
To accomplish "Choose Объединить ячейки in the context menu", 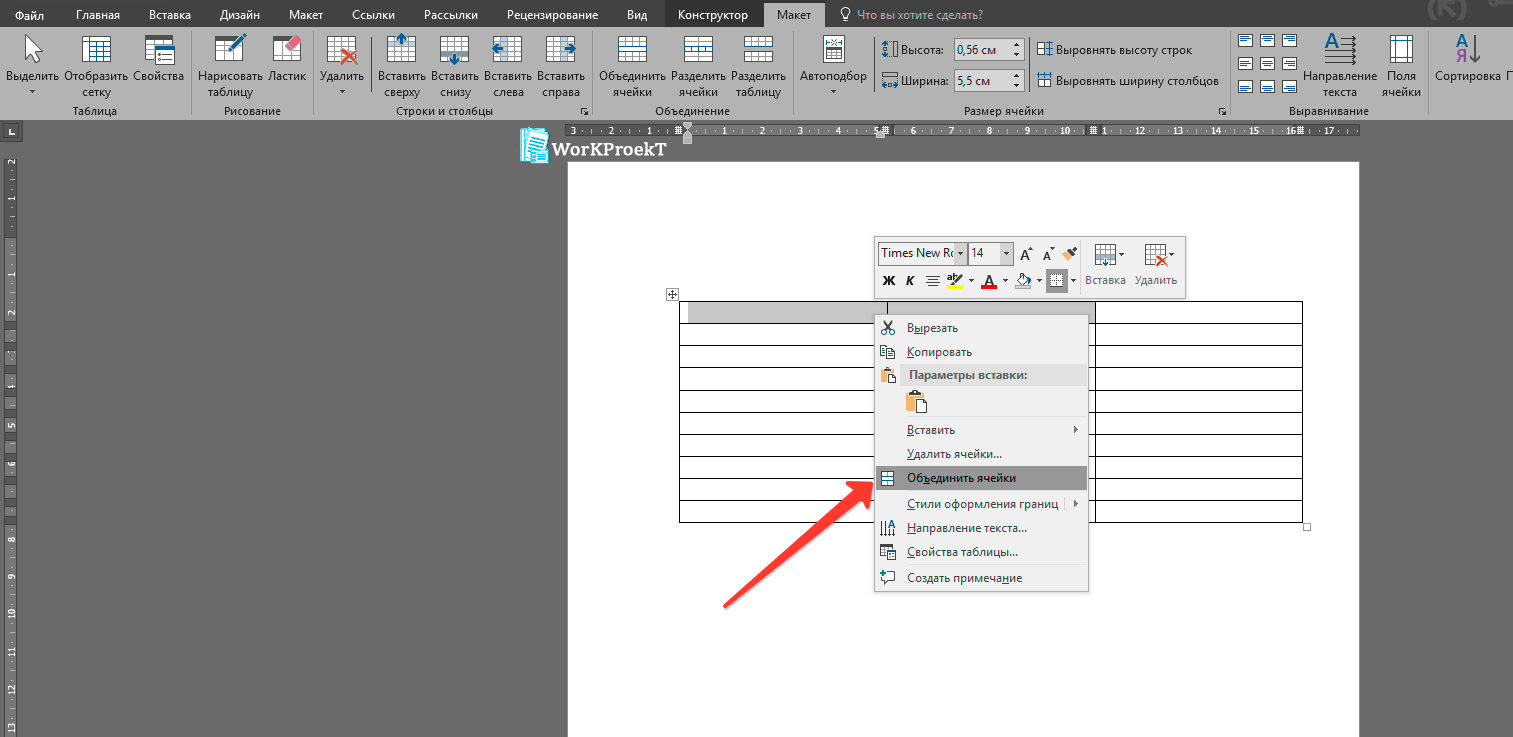I will pos(960,478).
